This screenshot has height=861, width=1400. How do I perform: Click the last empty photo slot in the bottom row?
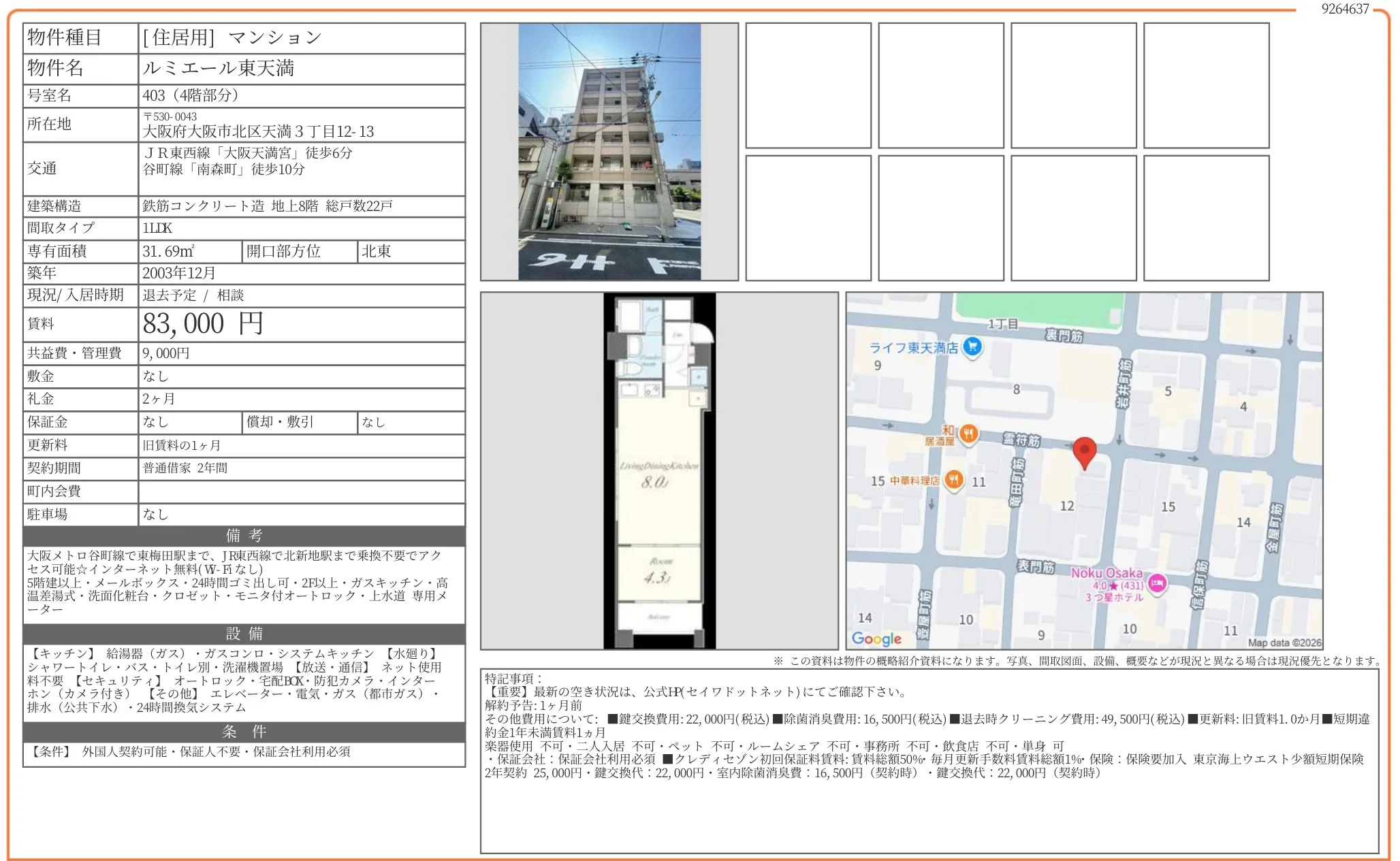(x=1206, y=218)
